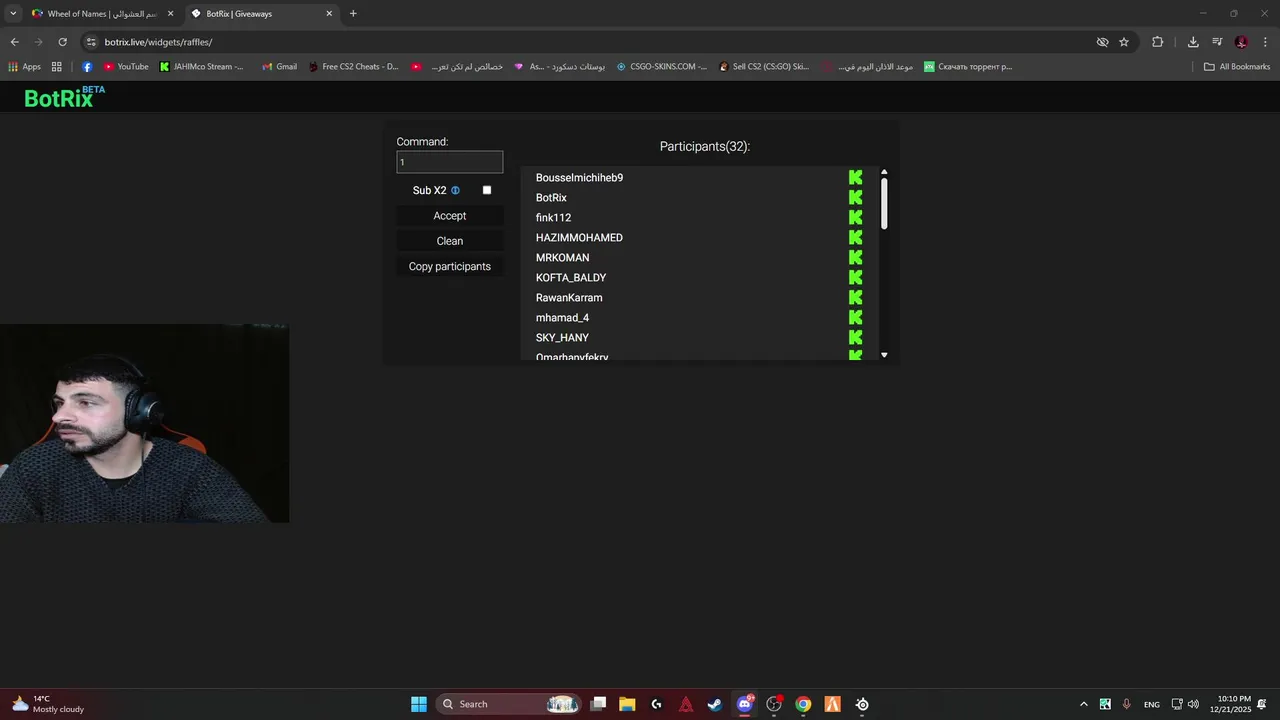
Task: Select participant Bousselmichiheb9
Action: [x=579, y=177]
